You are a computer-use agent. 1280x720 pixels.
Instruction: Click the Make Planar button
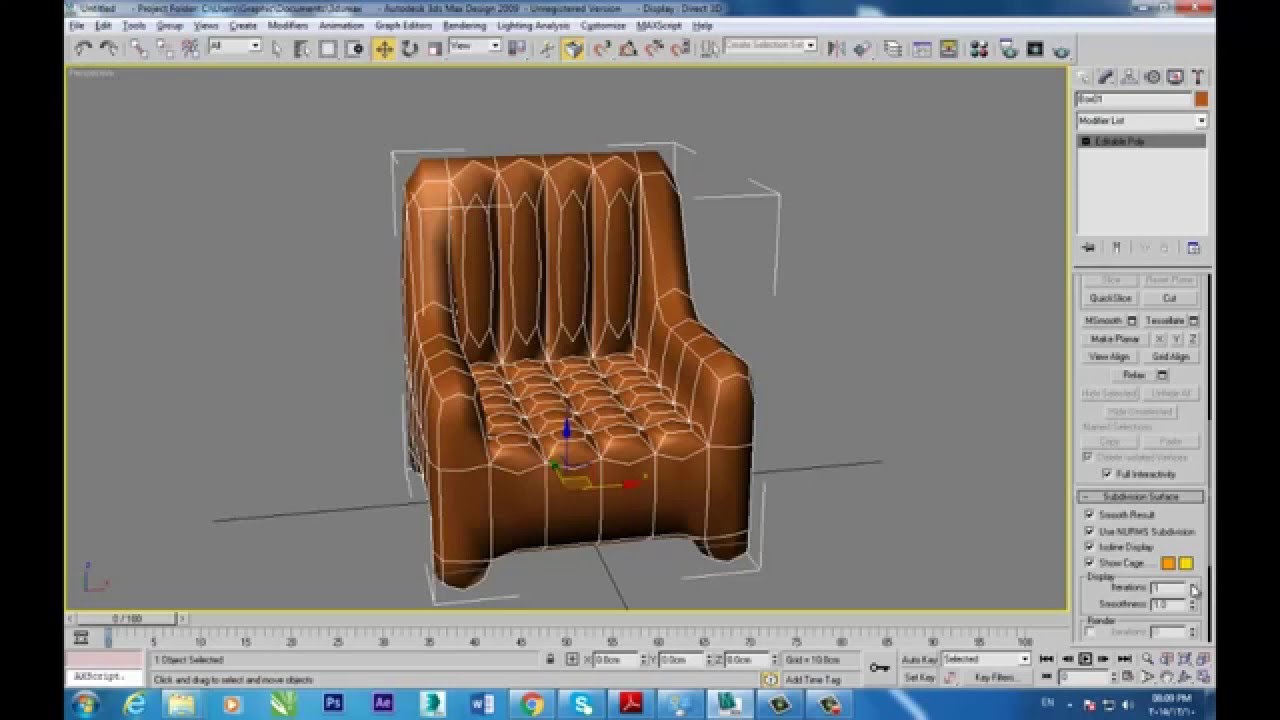pos(1115,339)
